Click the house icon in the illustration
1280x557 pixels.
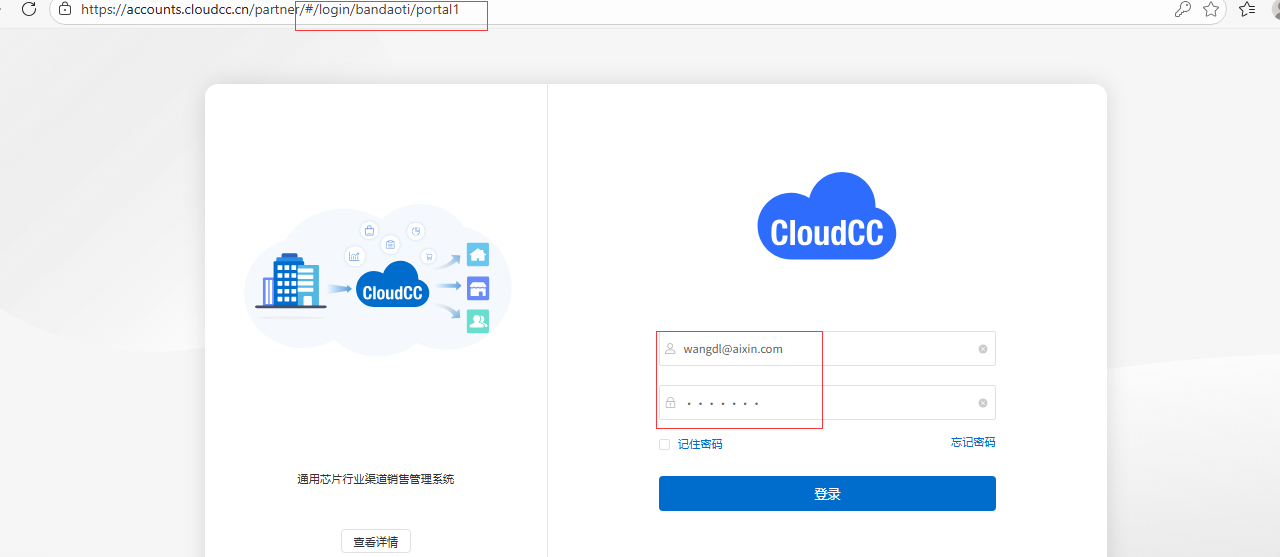click(478, 255)
